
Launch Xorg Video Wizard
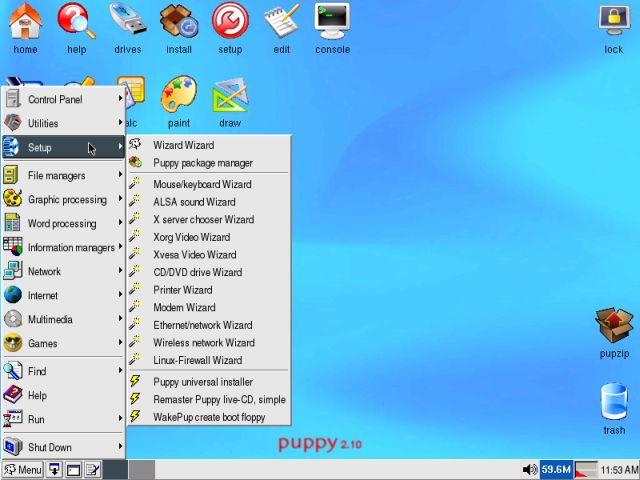209,237
